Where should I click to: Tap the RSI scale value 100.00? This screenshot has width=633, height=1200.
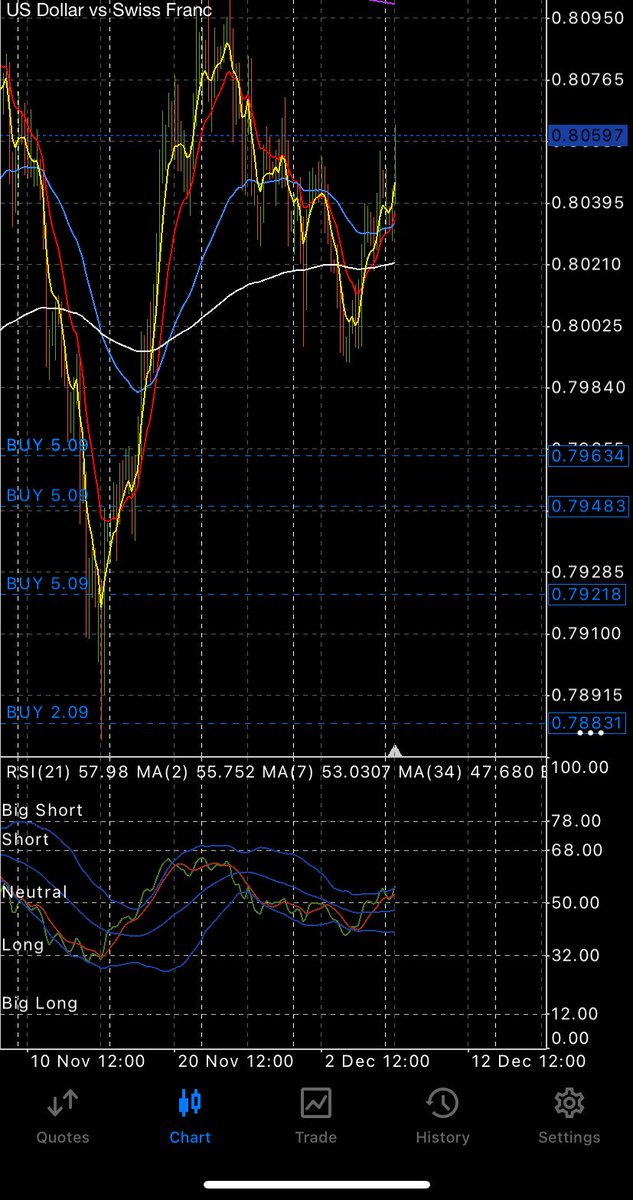click(x=579, y=767)
